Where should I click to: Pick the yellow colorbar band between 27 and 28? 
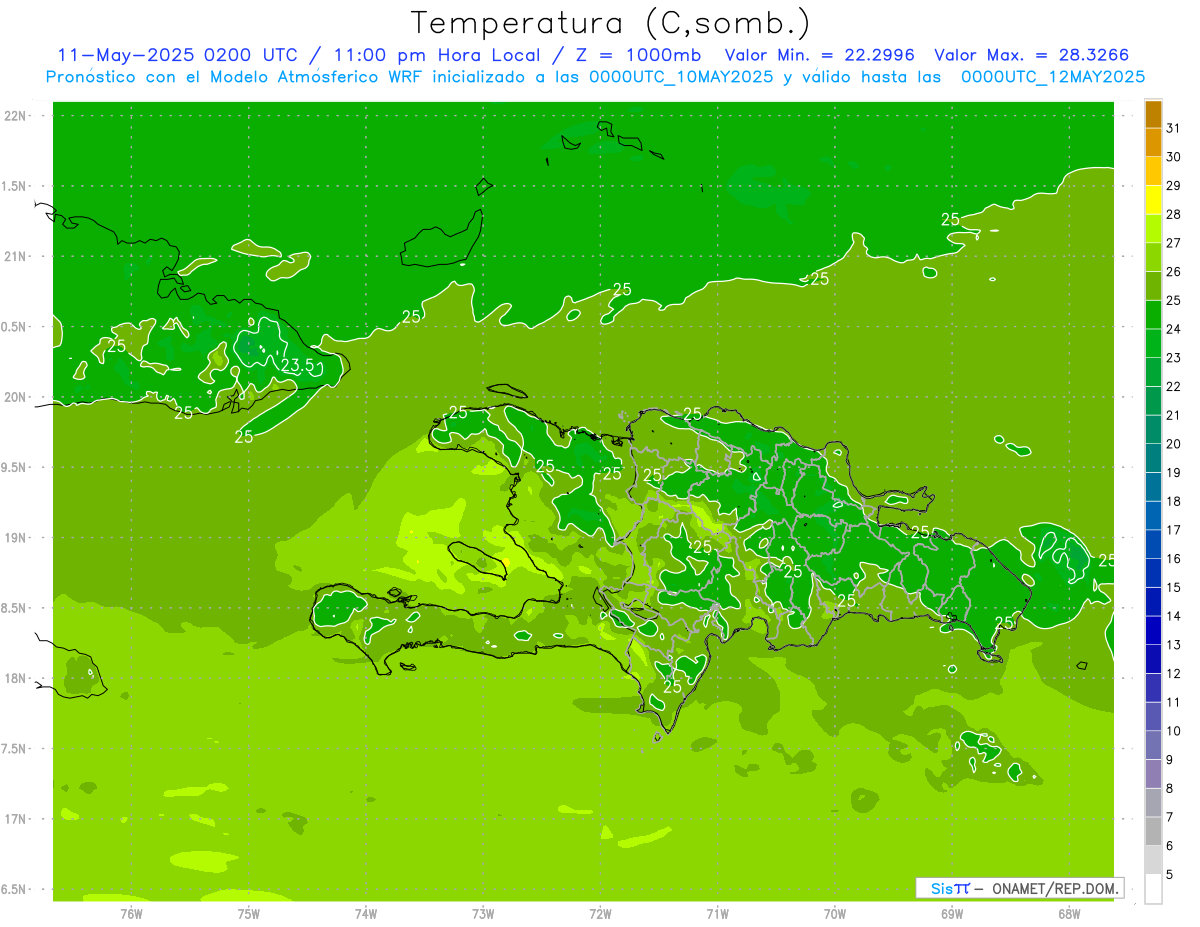tap(1153, 229)
